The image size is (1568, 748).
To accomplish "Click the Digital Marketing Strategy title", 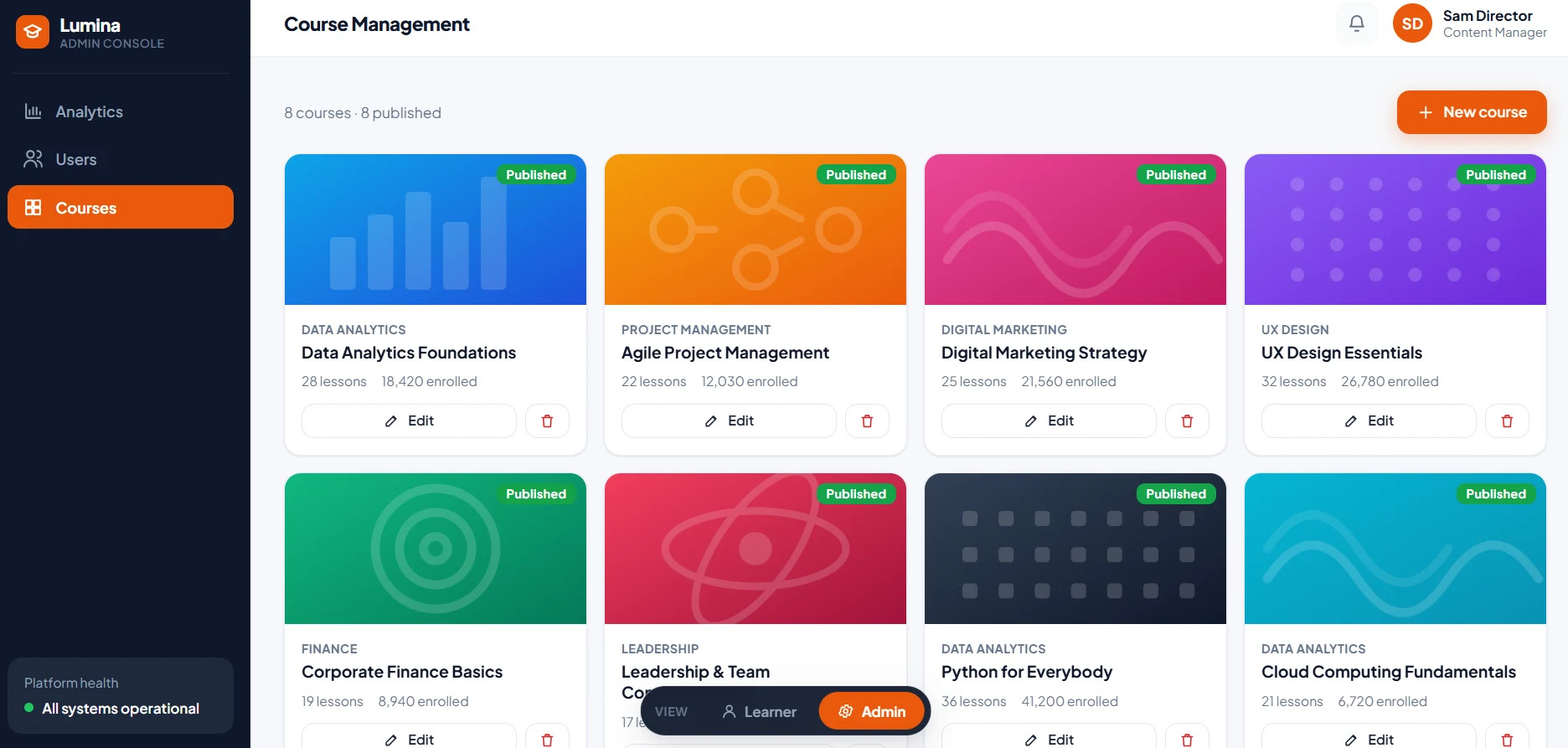I will coord(1044,353).
